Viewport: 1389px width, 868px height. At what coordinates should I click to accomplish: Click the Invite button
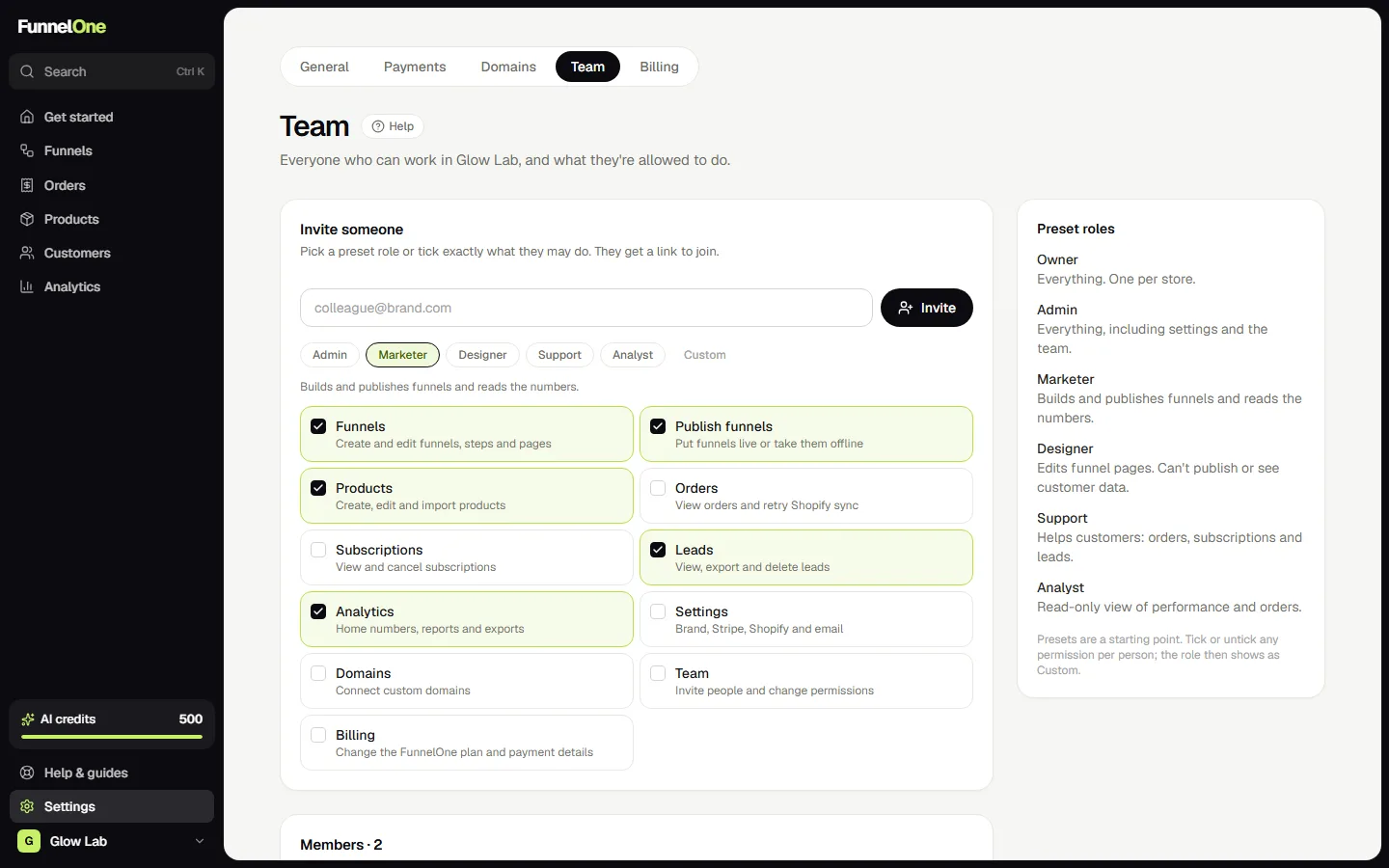point(927,308)
